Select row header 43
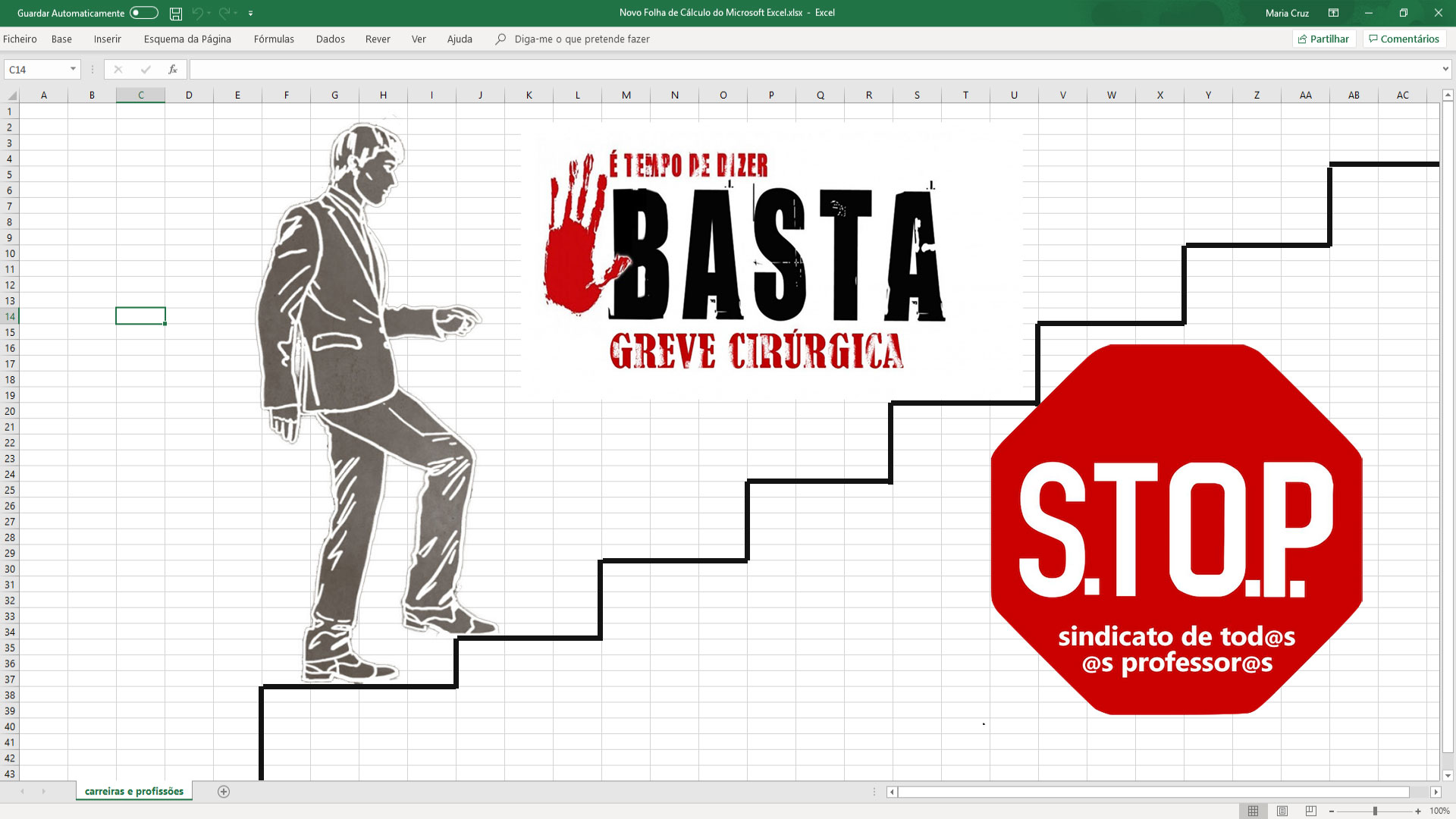 [x=10, y=774]
